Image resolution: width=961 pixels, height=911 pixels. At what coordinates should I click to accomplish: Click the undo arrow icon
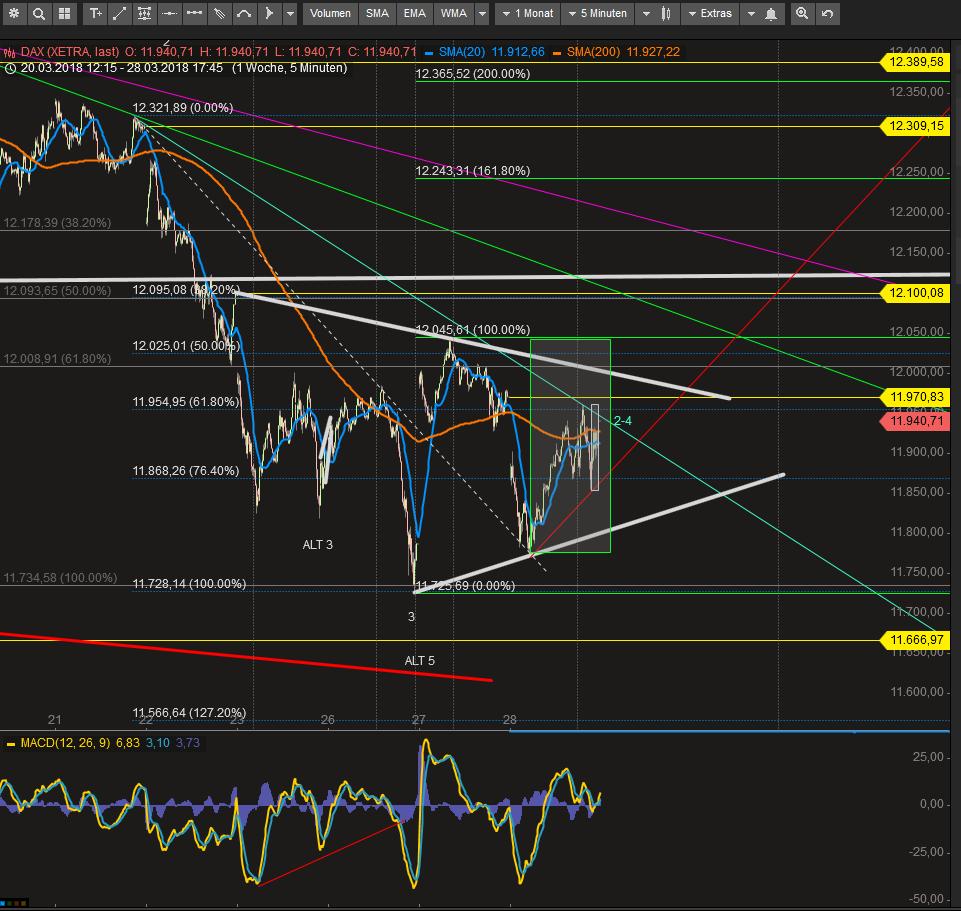point(827,13)
